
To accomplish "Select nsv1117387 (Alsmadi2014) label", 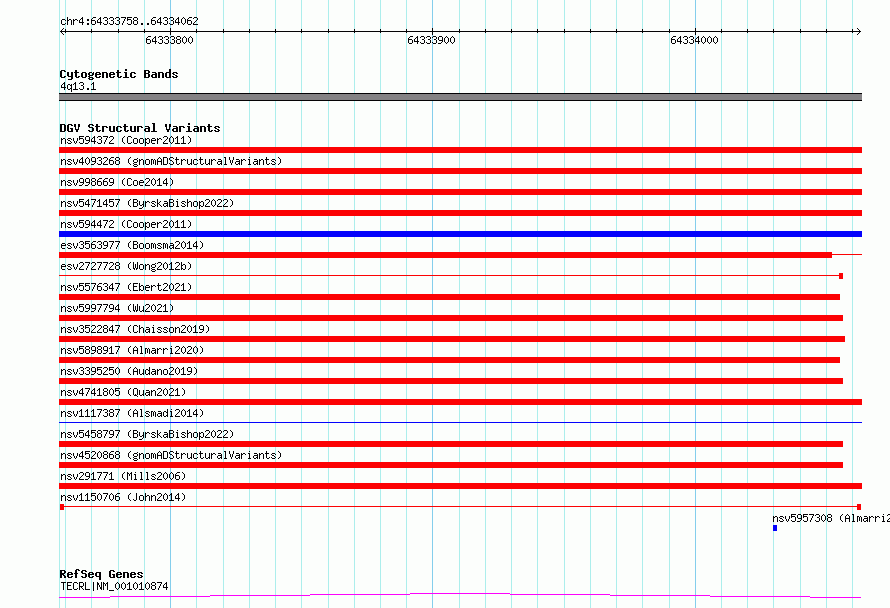I will coord(132,413).
